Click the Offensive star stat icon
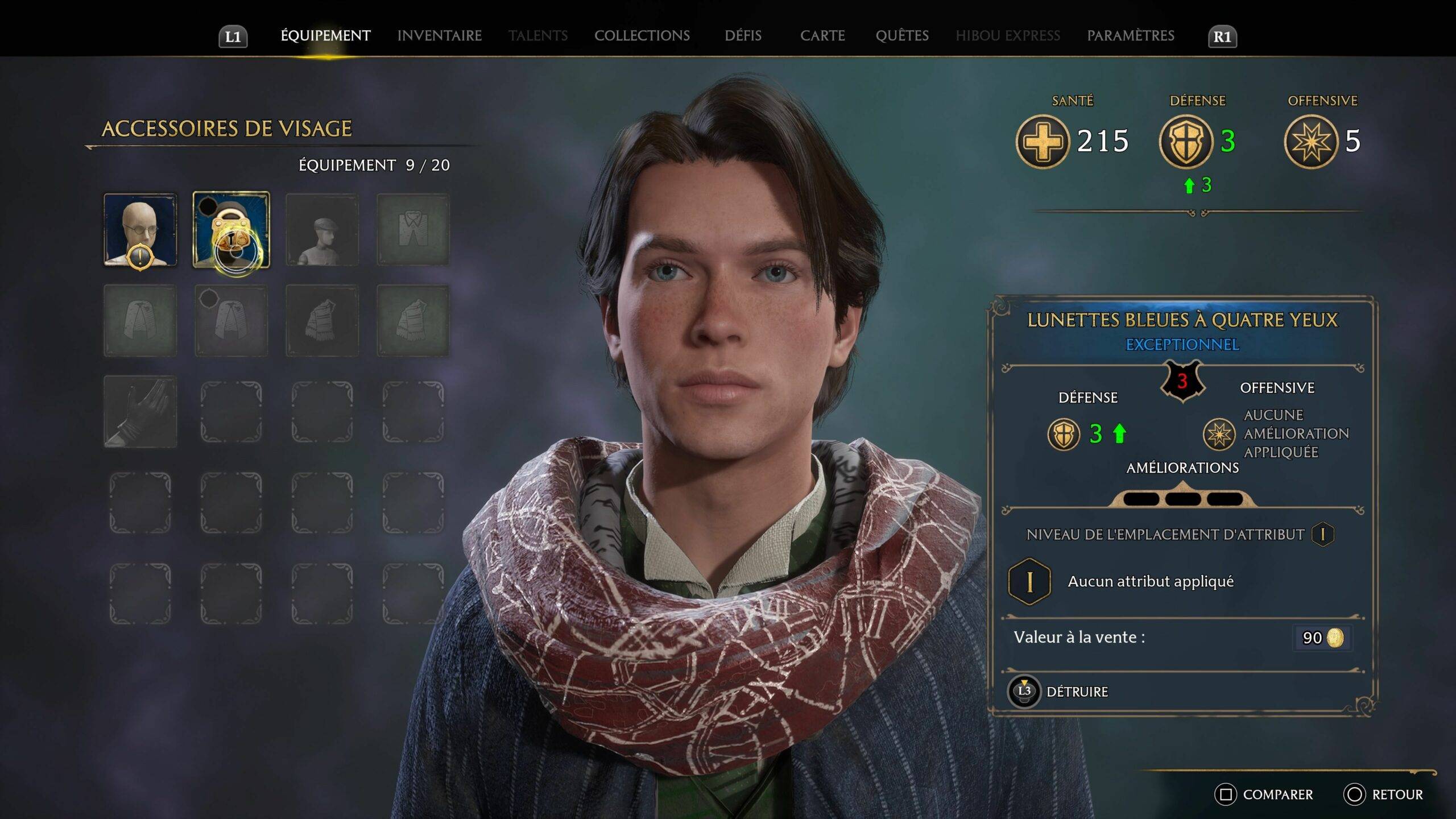Viewport: 1456px width, 819px height. [x=1311, y=141]
